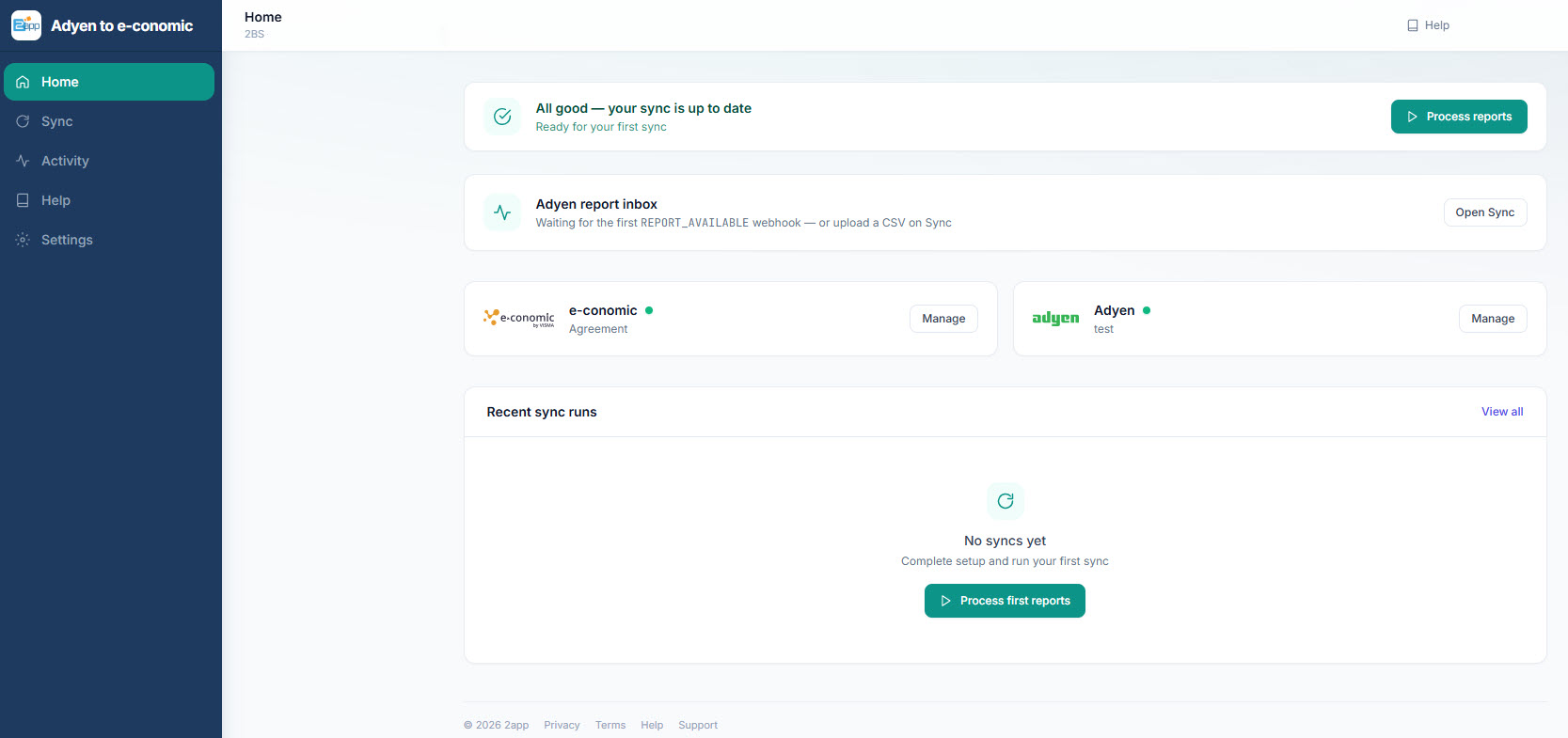Click the 'Agreement' label under e-conomic
Image resolution: width=1568 pixels, height=738 pixels.
[x=598, y=329]
